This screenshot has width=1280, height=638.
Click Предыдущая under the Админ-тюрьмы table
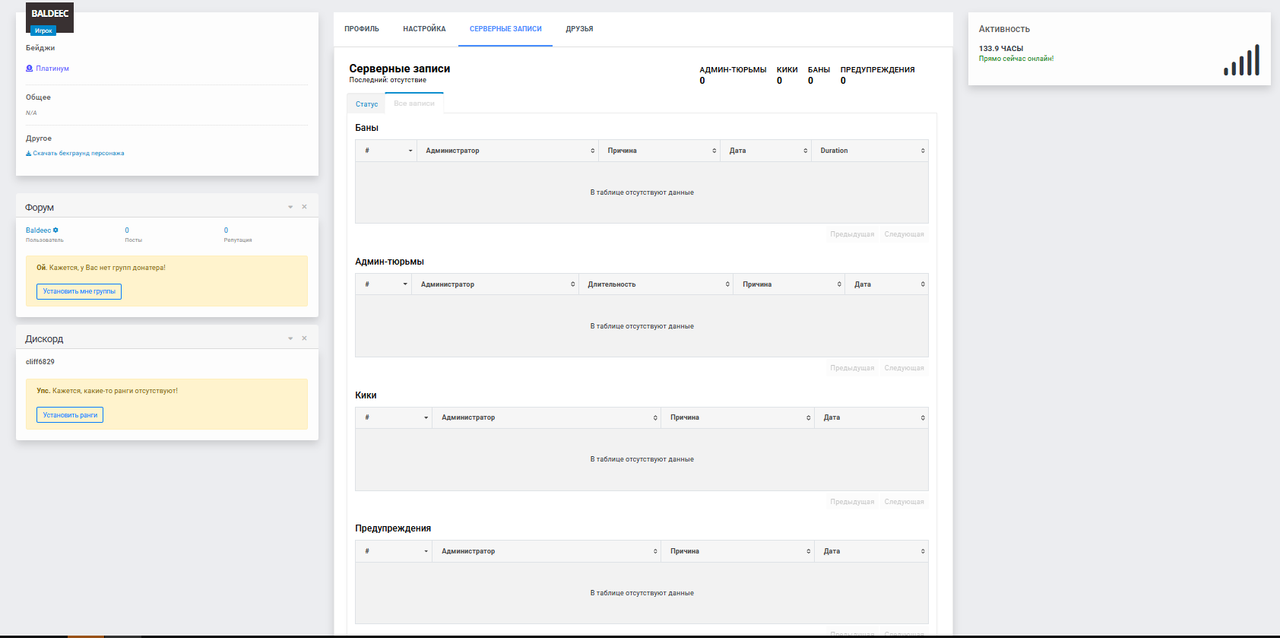click(852, 368)
